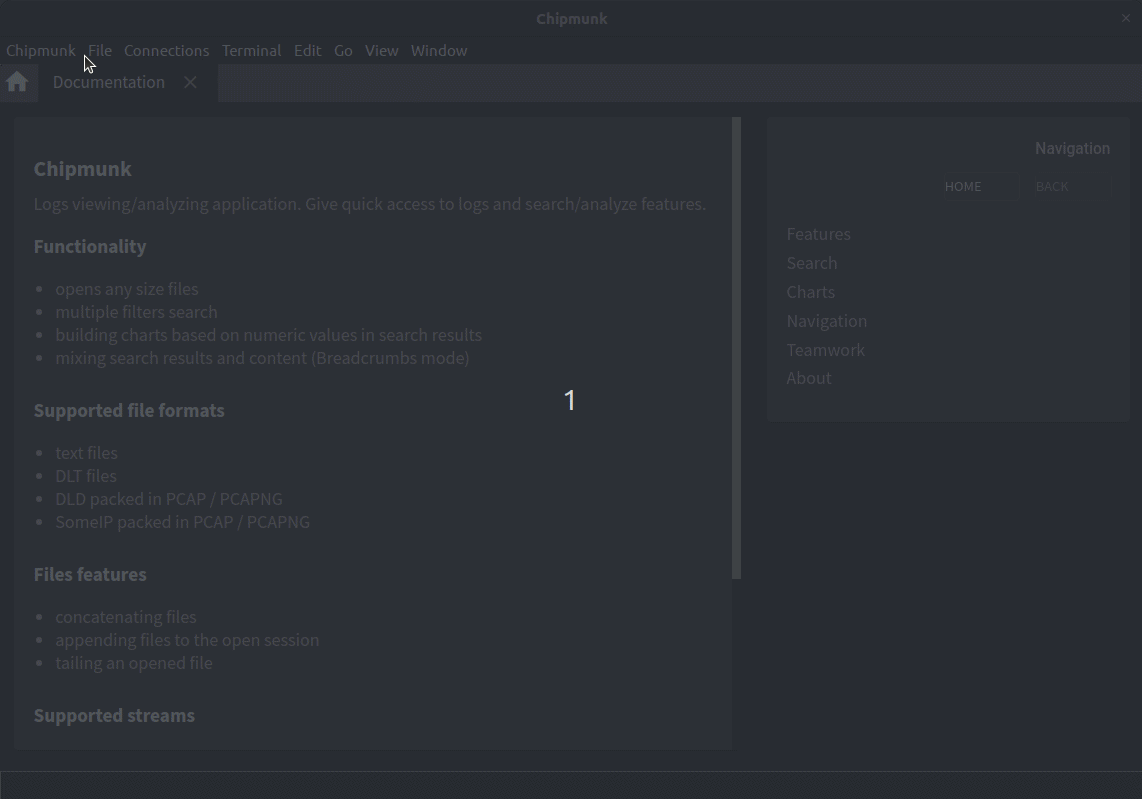Screen dimensions: 1142x799
Task: Open the View menu
Action: coord(382,50)
